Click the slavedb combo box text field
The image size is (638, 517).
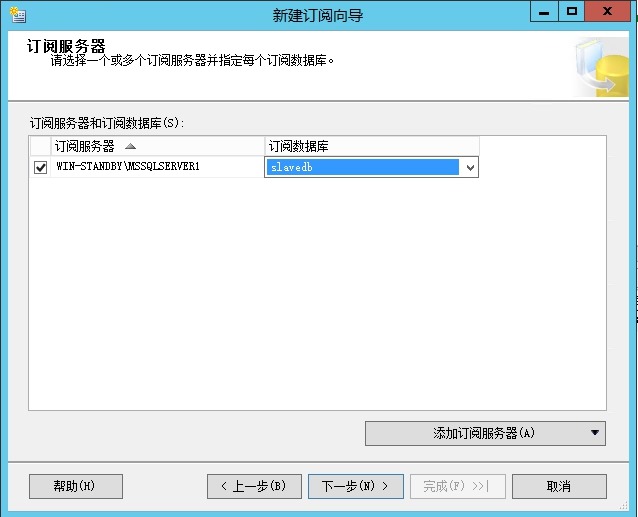[362, 168]
